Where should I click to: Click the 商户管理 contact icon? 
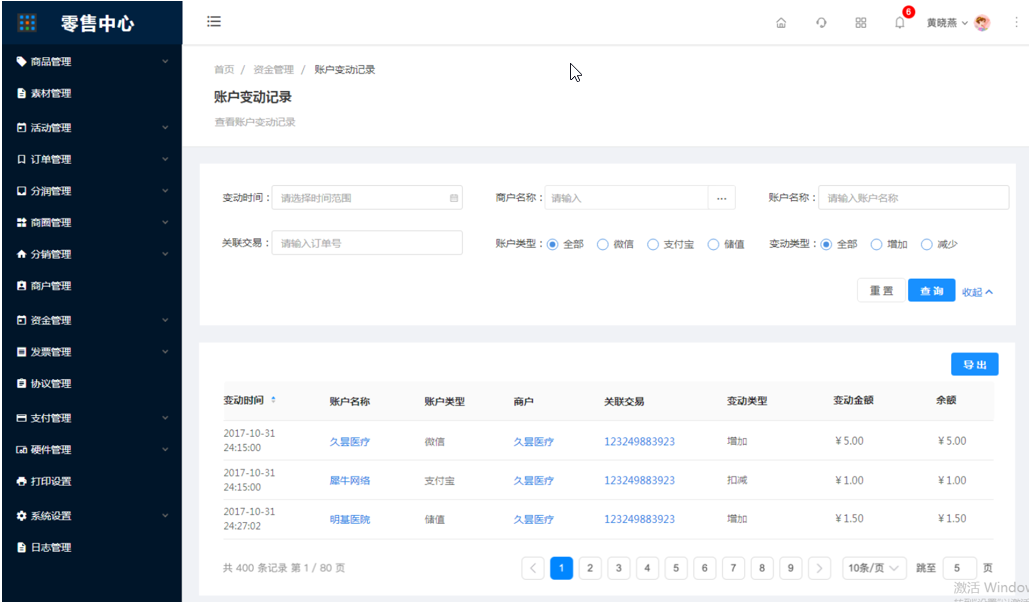click(21, 286)
